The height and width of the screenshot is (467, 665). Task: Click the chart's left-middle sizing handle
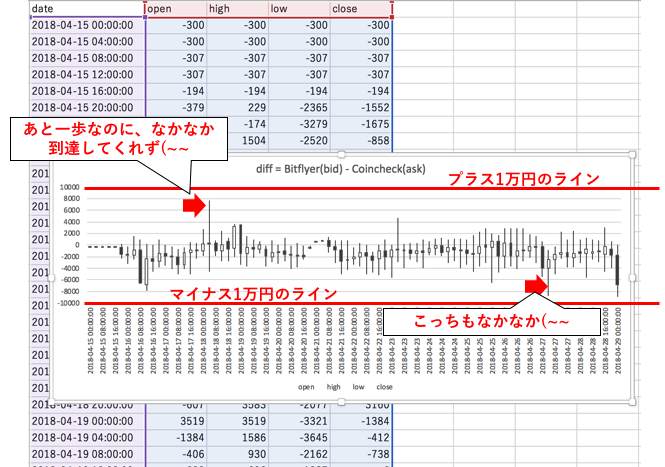51,278
